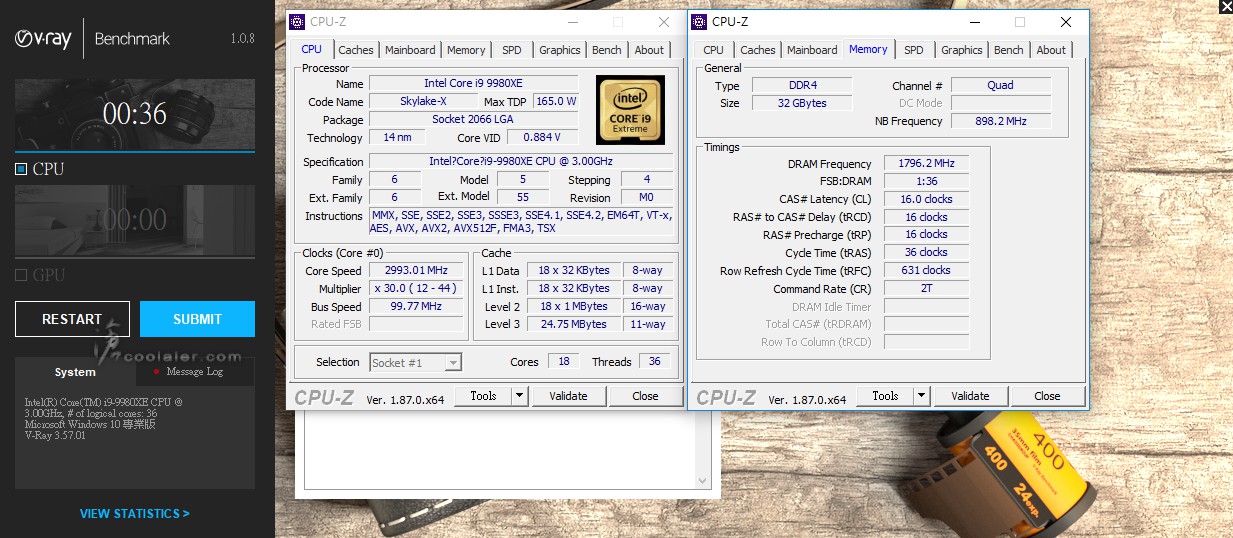Toggle the GPU checkbox in V-Ray Benchmark
The height and width of the screenshot is (538, 1233).
[x=21, y=275]
